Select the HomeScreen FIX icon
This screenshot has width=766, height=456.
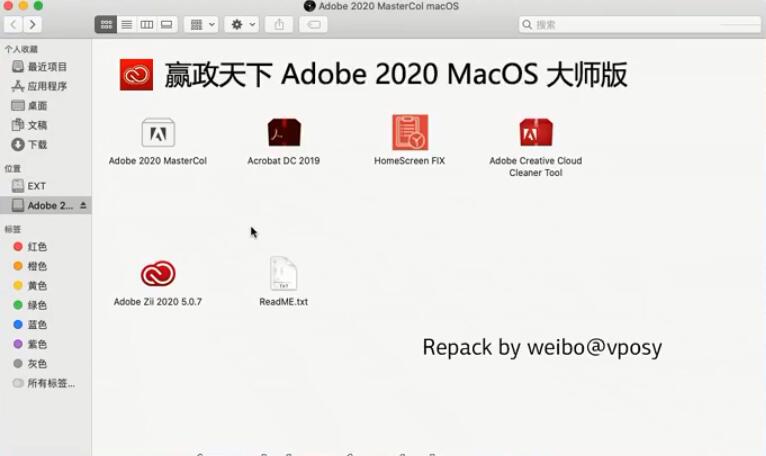pos(410,132)
